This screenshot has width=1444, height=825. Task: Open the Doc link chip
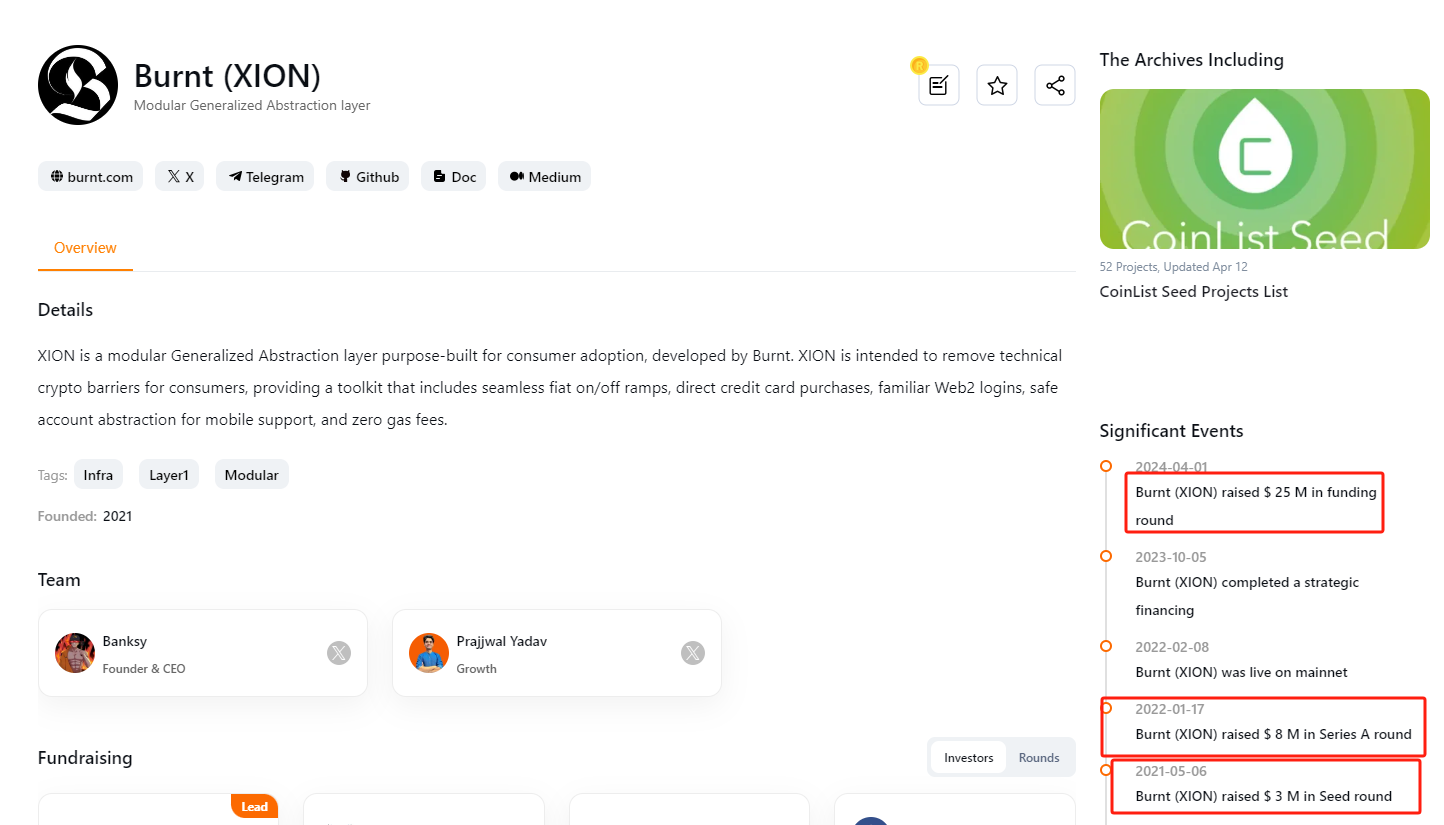pyautogui.click(x=454, y=177)
